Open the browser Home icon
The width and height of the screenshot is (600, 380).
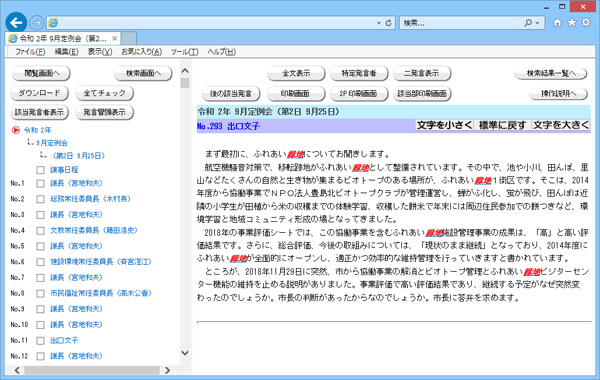tap(558, 23)
